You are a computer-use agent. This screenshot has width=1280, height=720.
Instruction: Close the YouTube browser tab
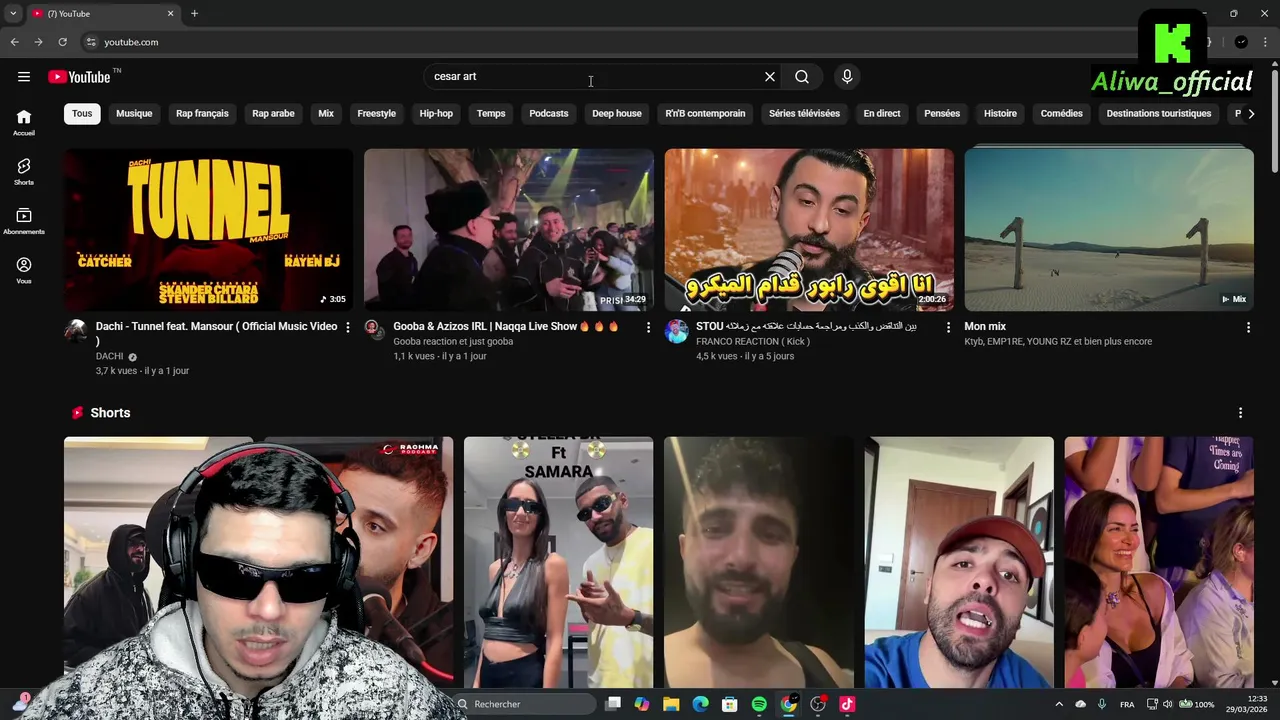[170, 14]
